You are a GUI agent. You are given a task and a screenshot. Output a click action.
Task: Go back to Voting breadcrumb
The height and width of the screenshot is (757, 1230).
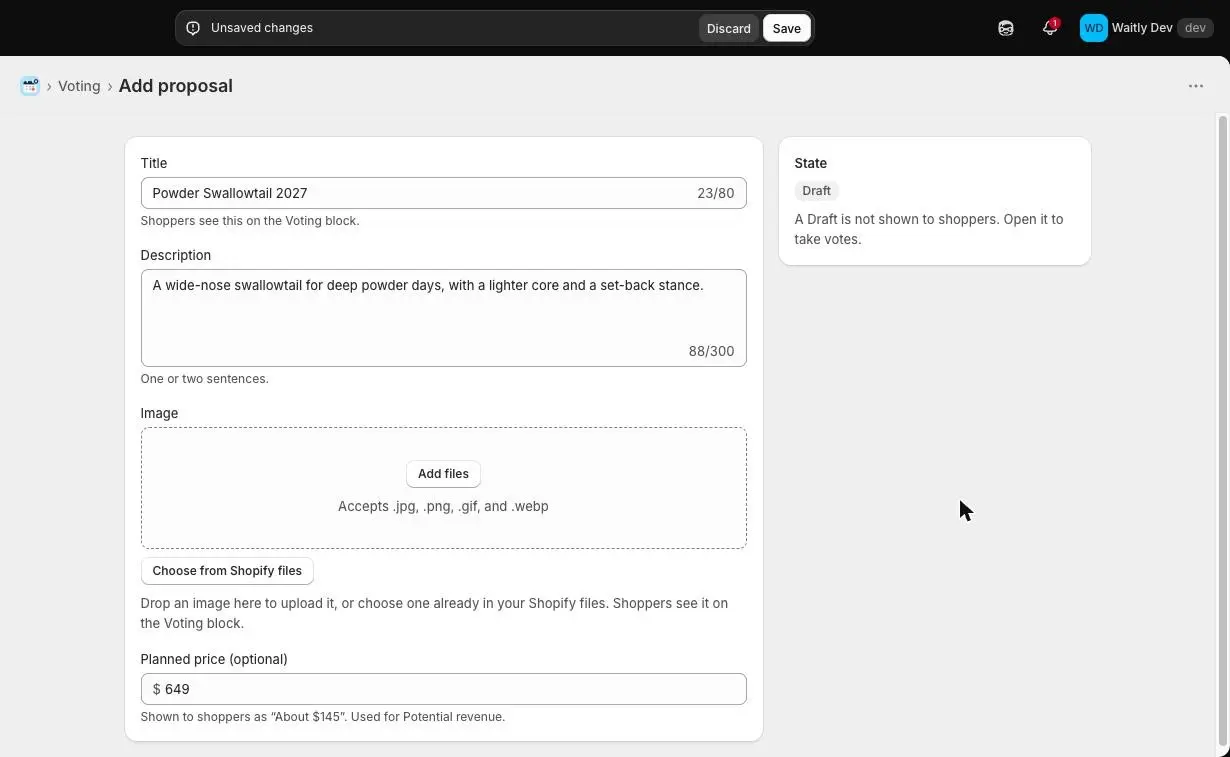pyautogui.click(x=79, y=86)
